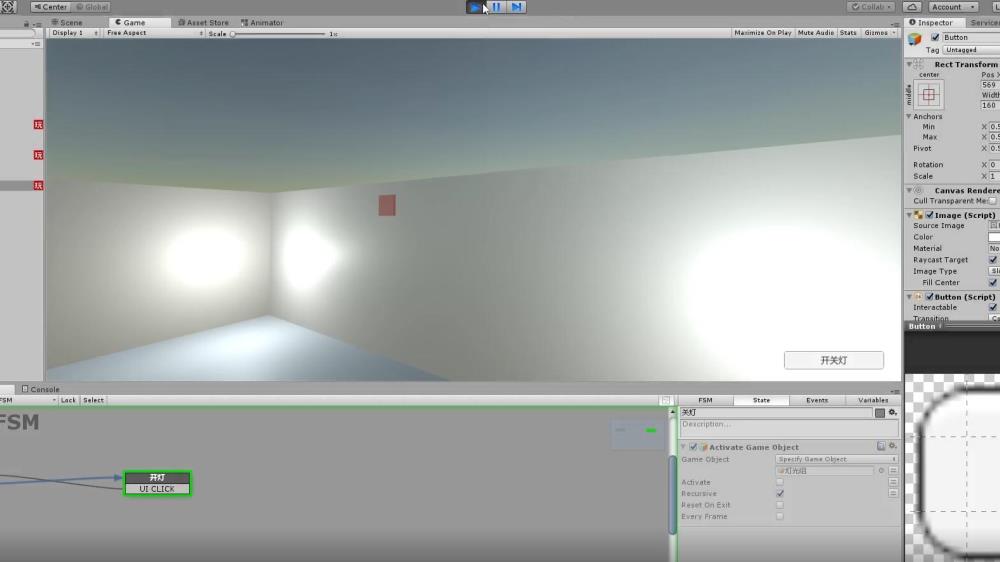1000x562 pixels.
Task: Click the UI CLICK transition event
Action: click(157, 489)
